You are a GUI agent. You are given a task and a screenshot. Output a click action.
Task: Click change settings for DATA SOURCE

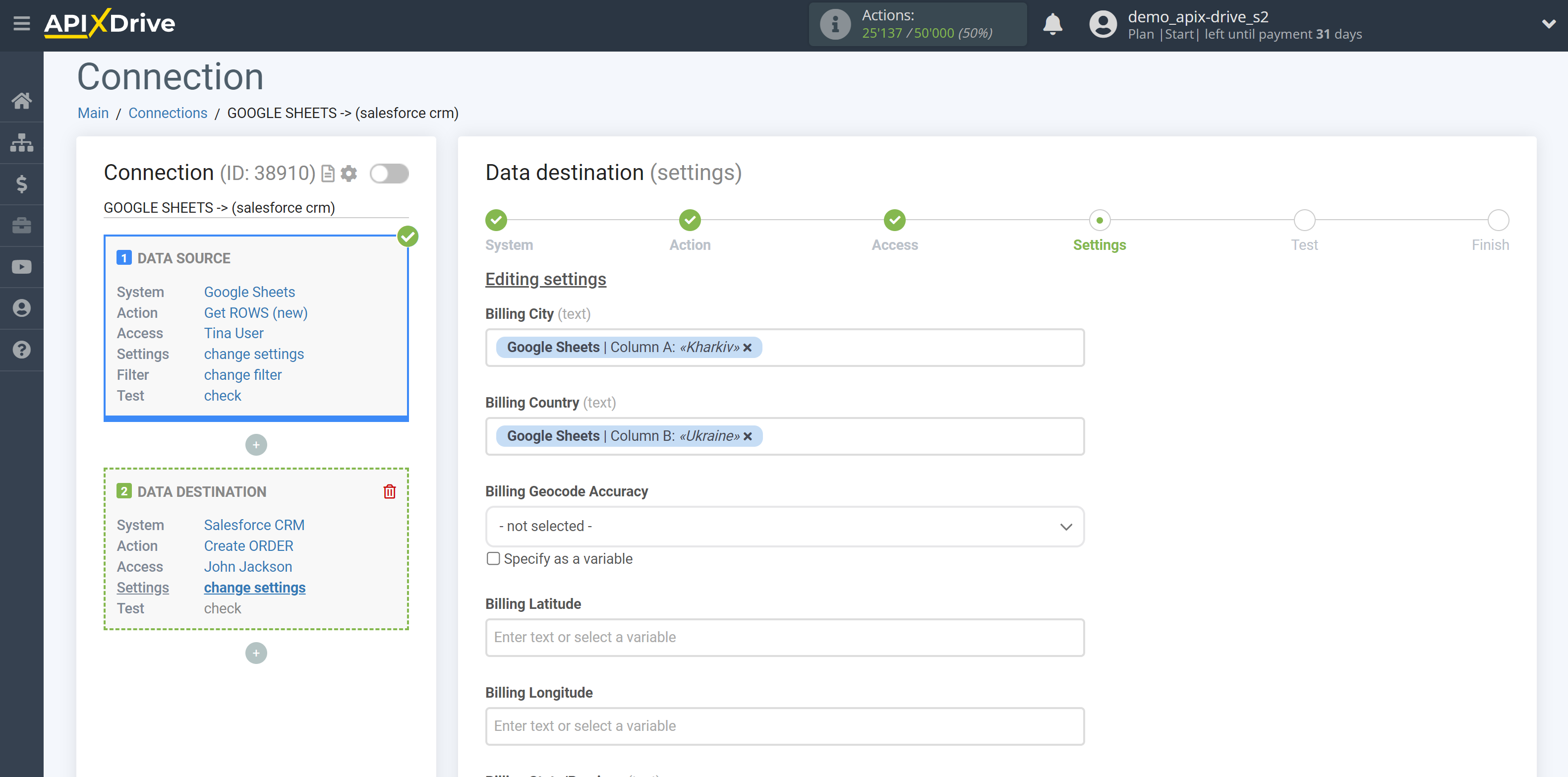point(252,354)
